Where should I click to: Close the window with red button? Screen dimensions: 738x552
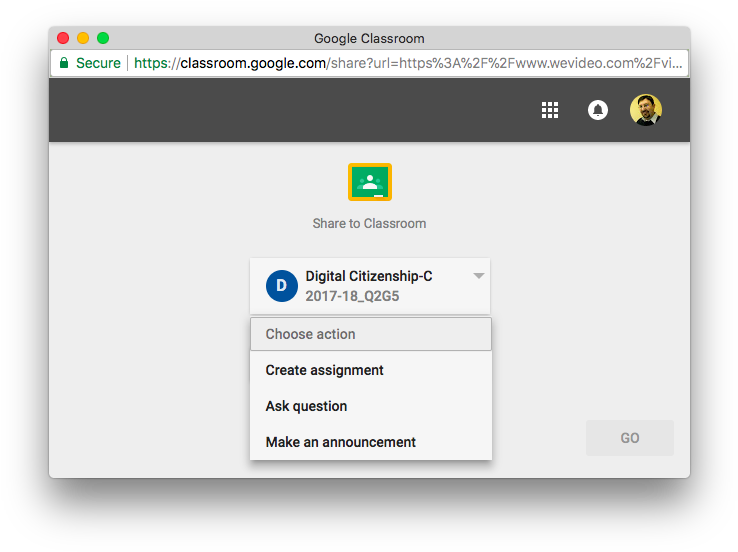pos(63,39)
